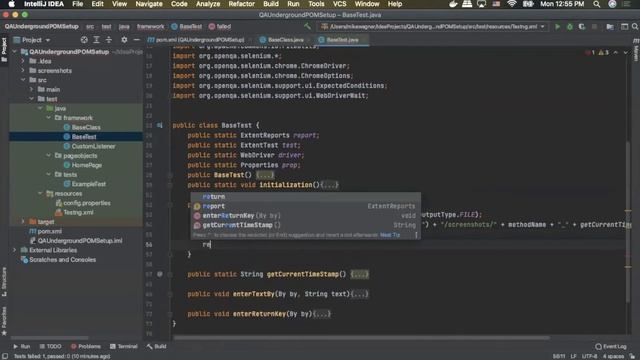
Task: Choose 'enterReturnKey' completion suggestion
Action: click(x=306, y=216)
